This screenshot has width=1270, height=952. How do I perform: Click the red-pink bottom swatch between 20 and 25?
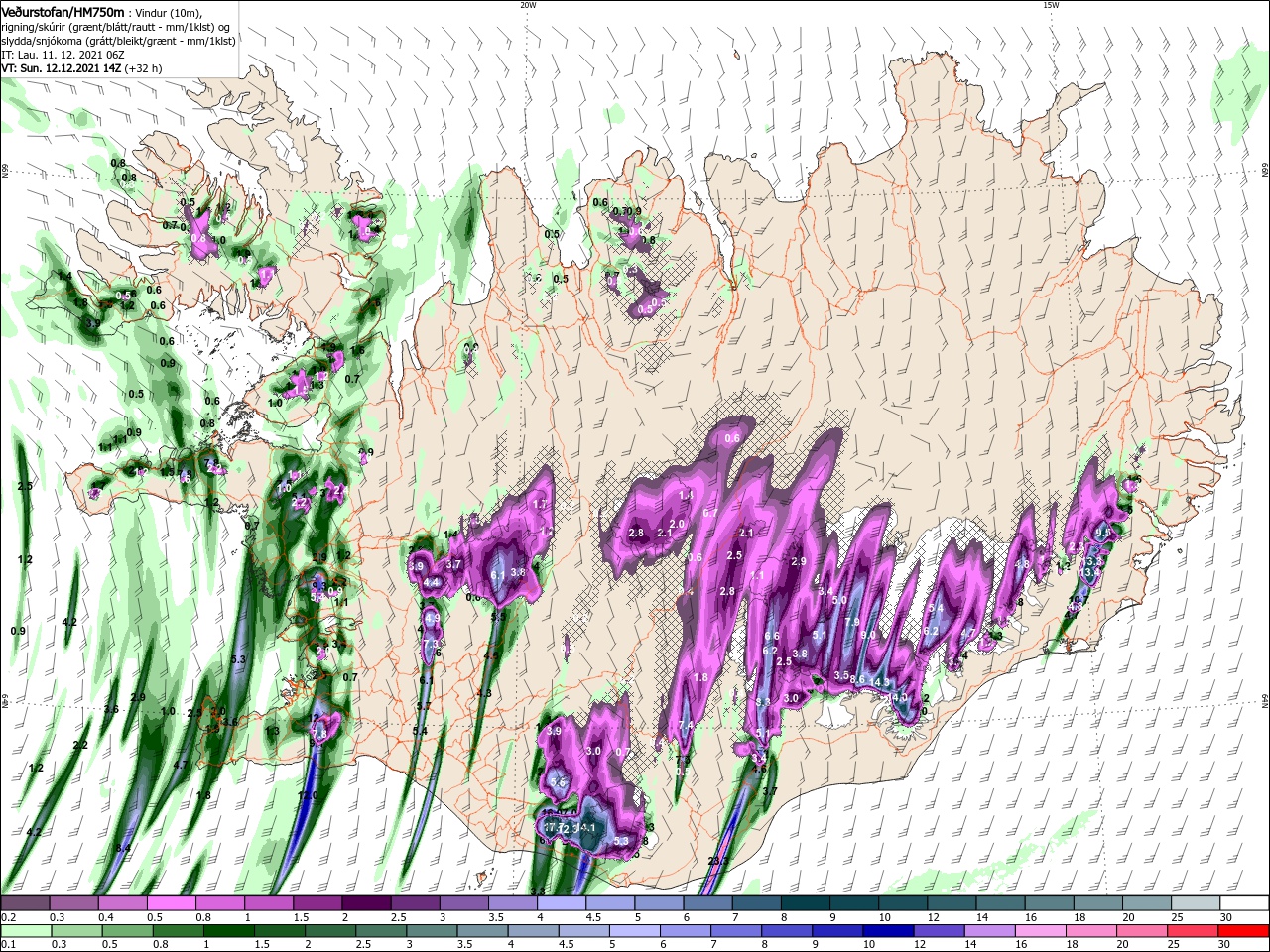[x=1143, y=931]
